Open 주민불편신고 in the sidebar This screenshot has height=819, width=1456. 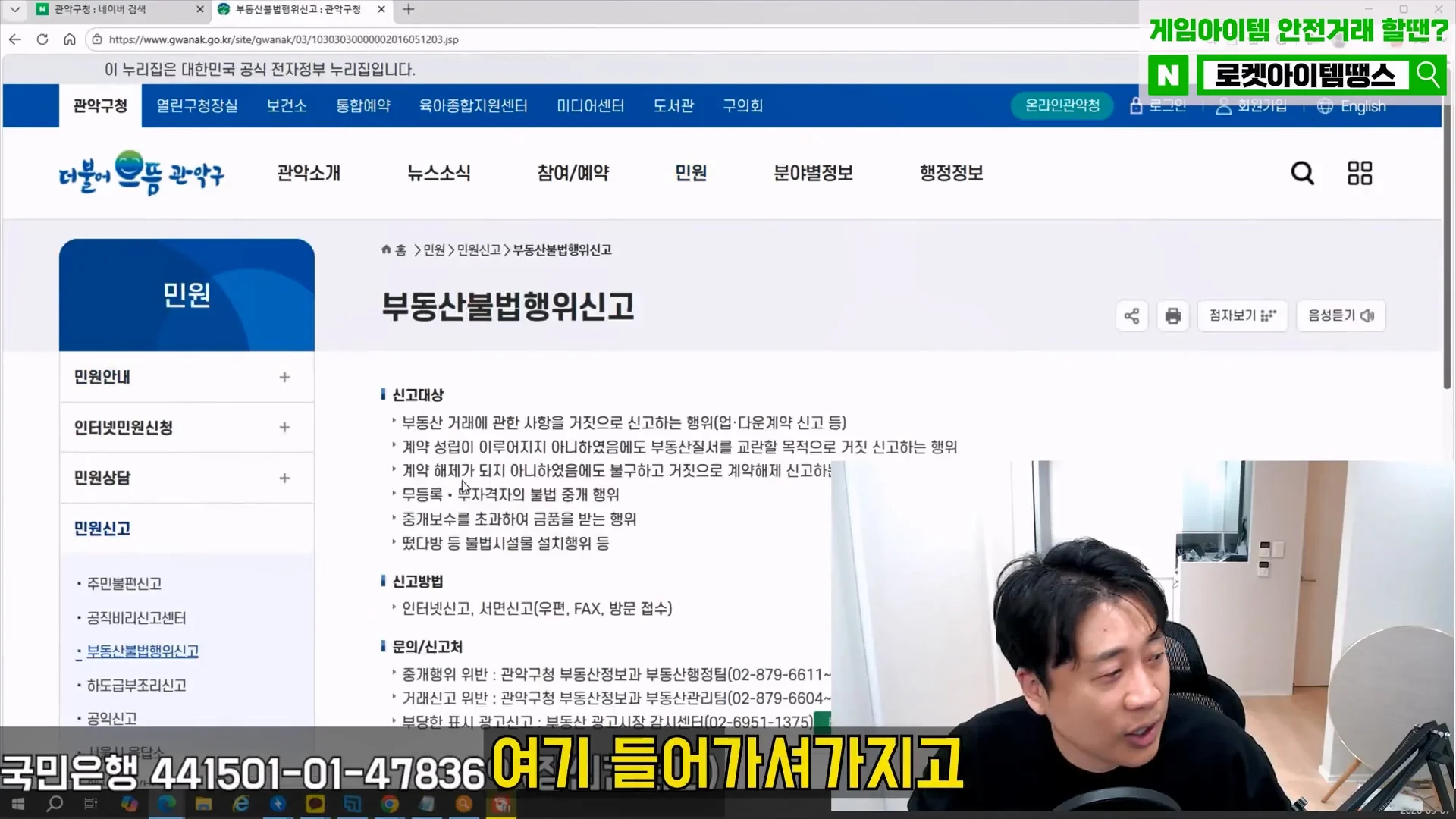click(124, 584)
